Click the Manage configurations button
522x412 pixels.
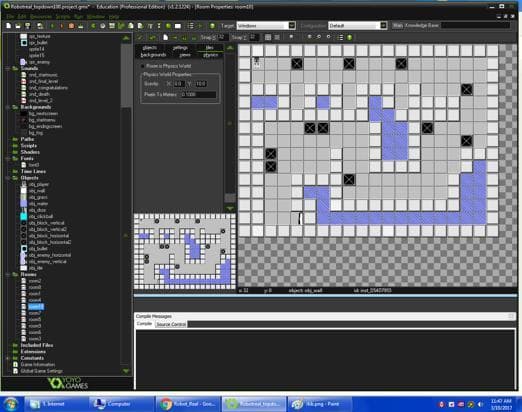click(x=397, y=26)
